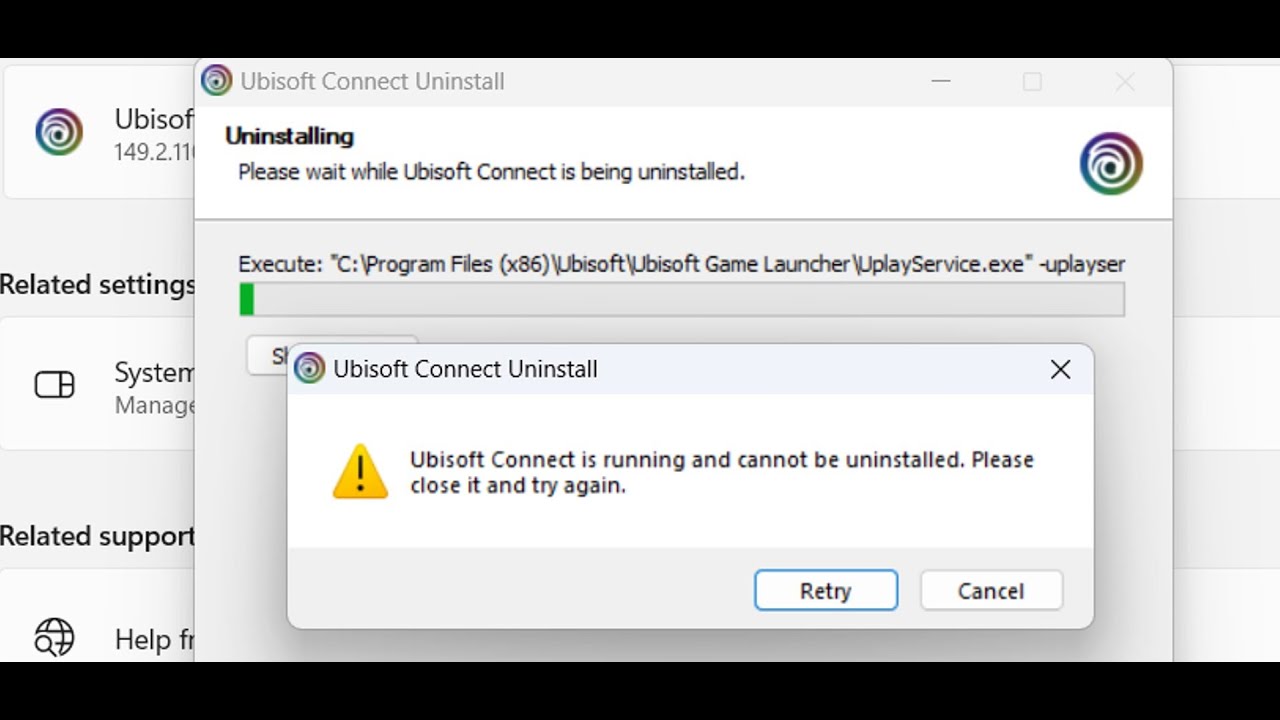Image resolution: width=1280 pixels, height=720 pixels.
Task: Click the 'Uninstalling' heading in the uninstaller
Action: 289,136
